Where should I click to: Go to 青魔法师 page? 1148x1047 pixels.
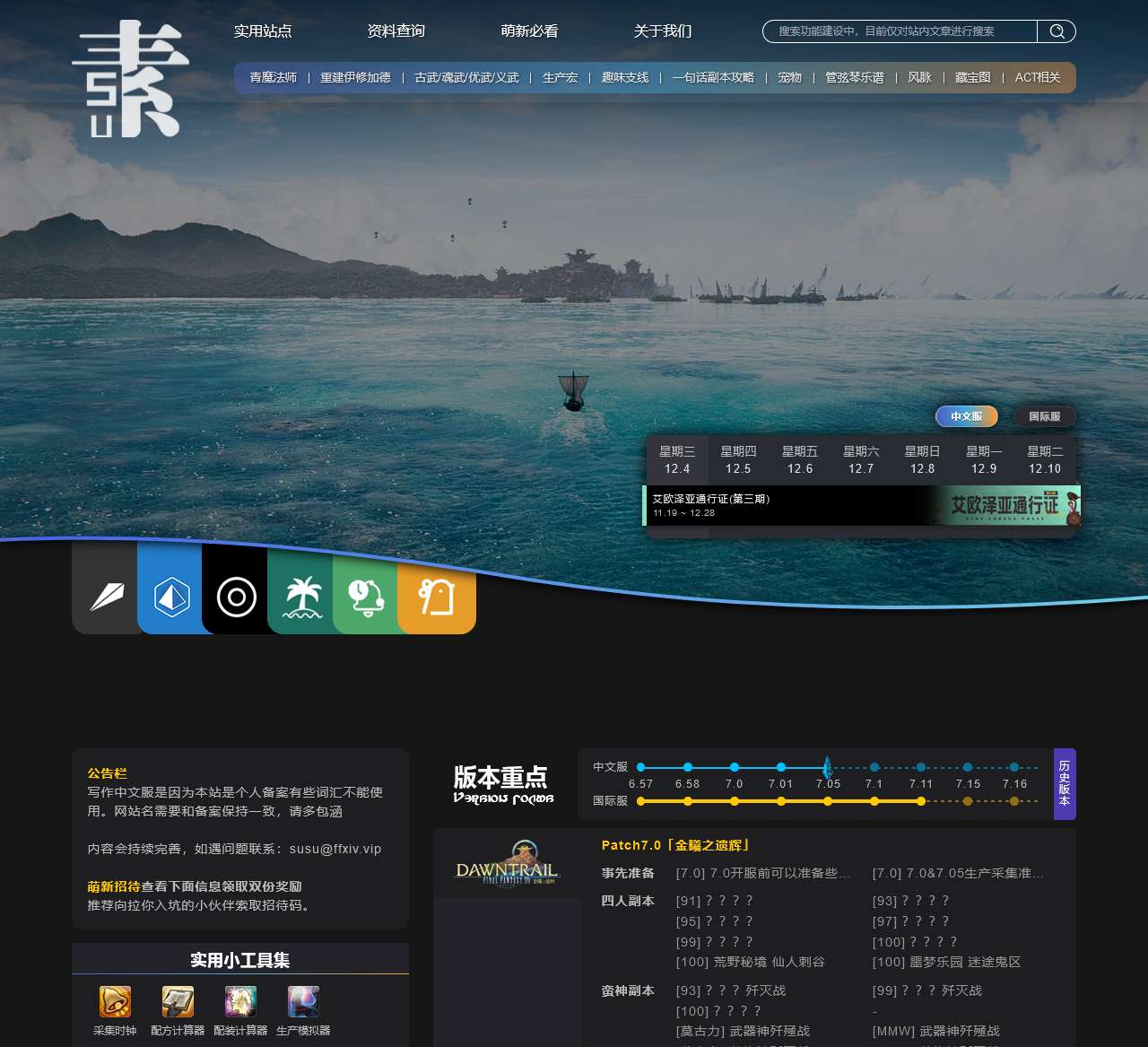pyautogui.click(x=273, y=78)
